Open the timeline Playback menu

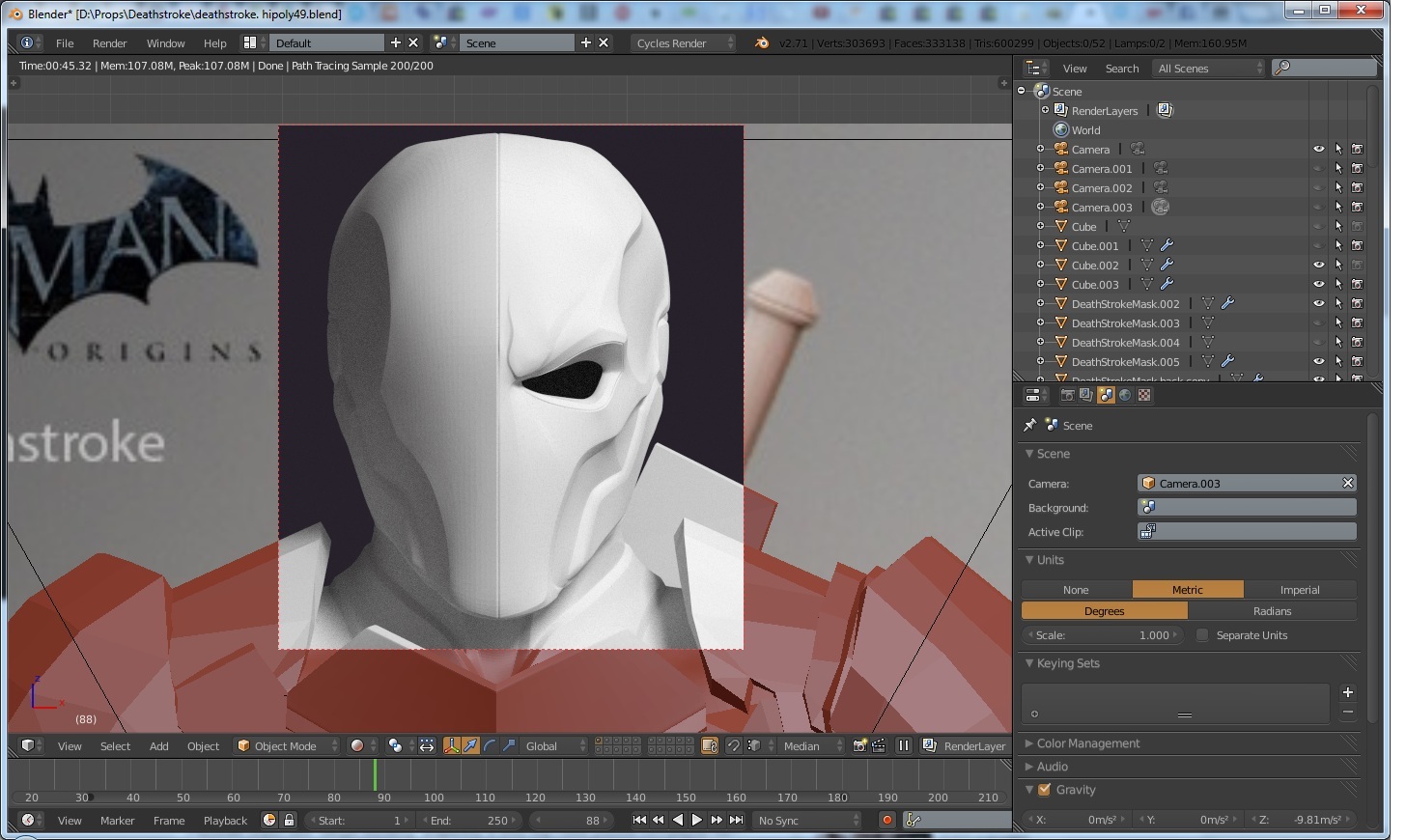click(225, 820)
